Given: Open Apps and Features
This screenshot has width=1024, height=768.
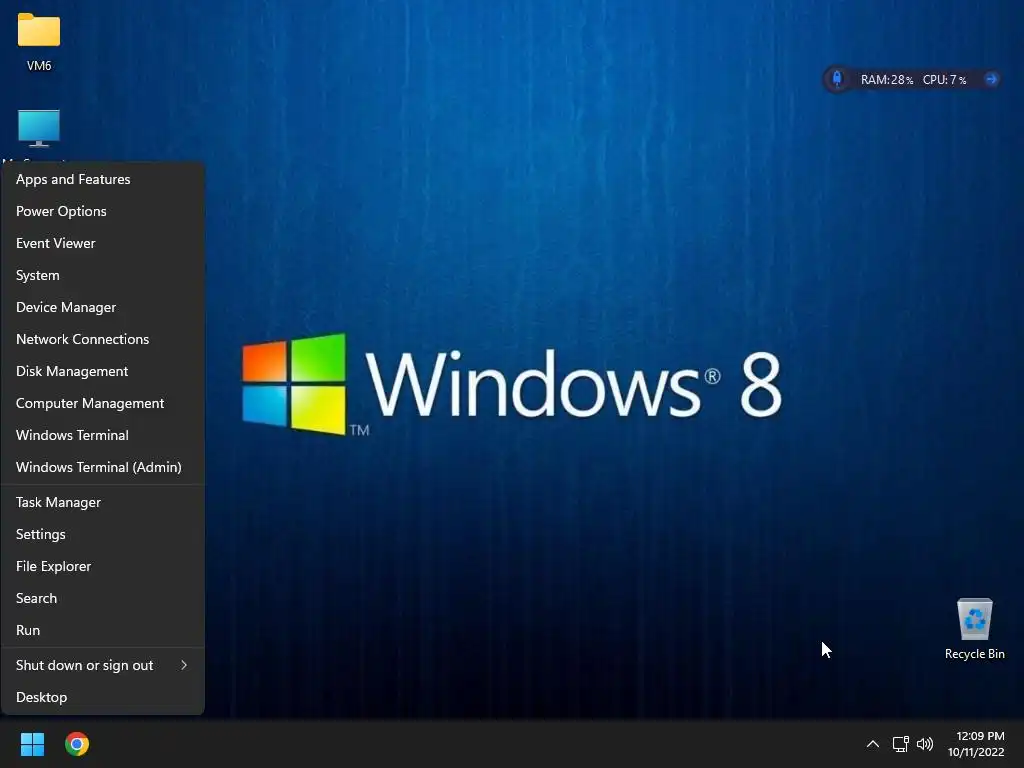Looking at the screenshot, I should click(103, 179).
